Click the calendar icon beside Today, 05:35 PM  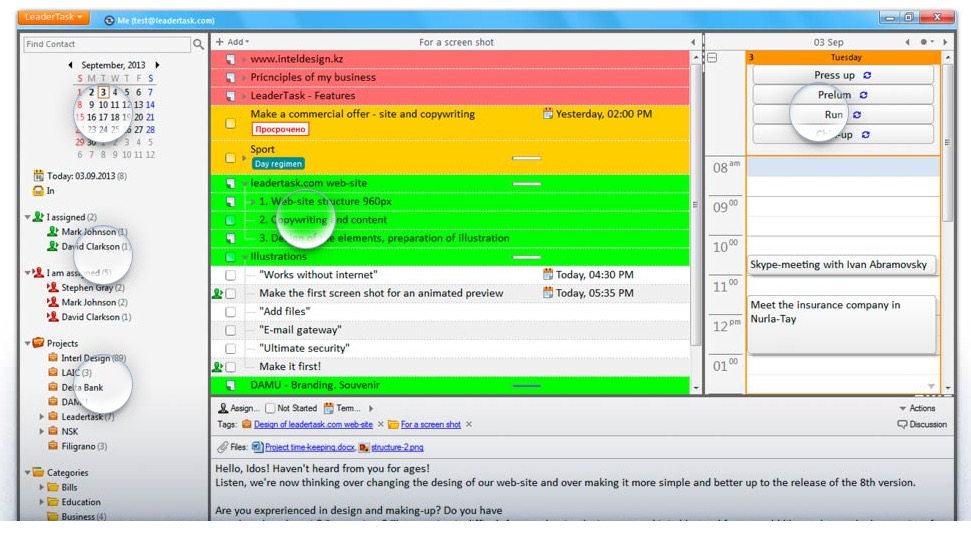tap(547, 292)
